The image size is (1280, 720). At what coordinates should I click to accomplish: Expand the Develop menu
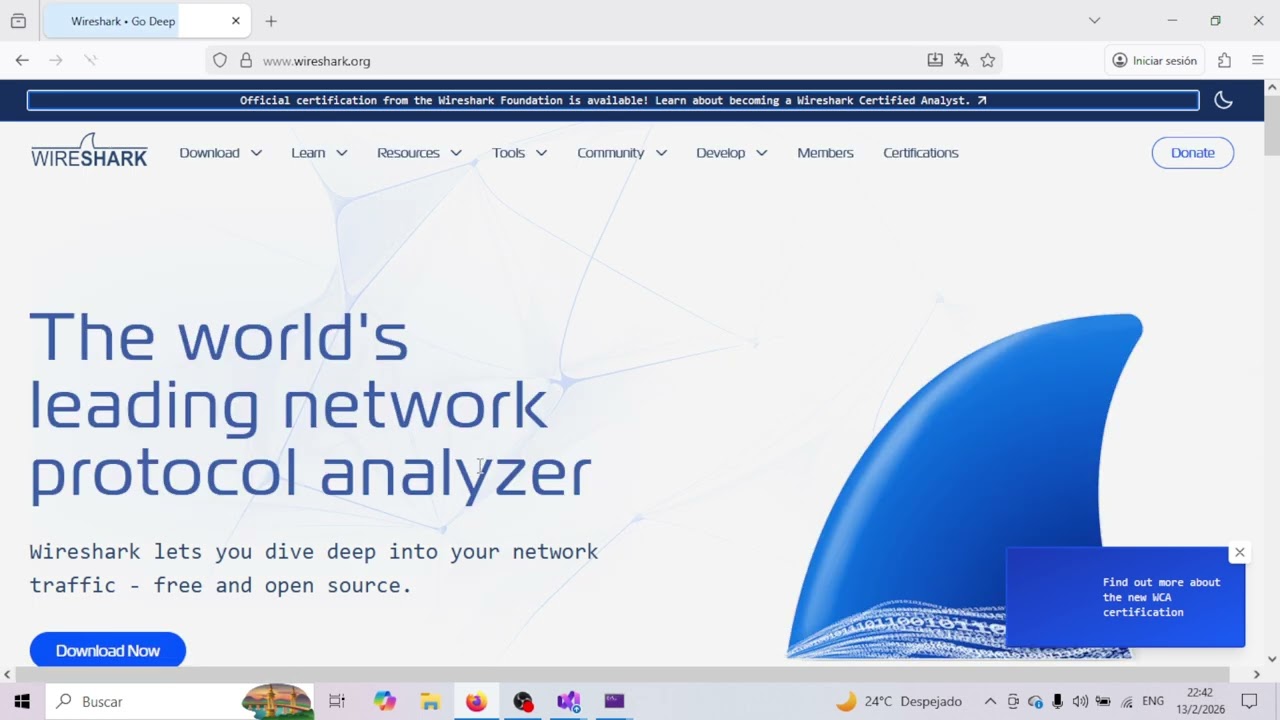tap(732, 153)
